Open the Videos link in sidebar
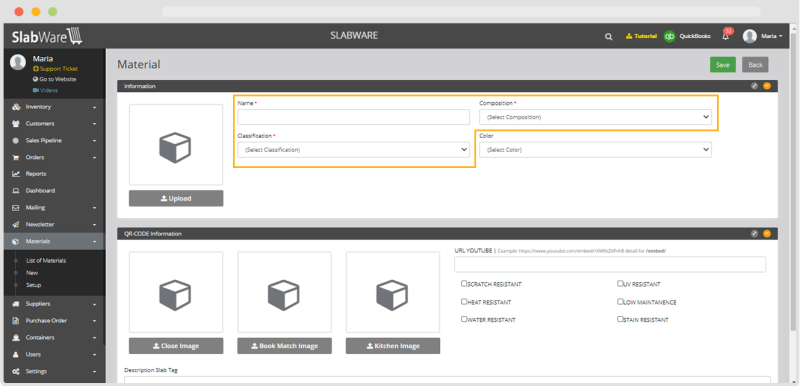Viewport: 800px width, 386px height. 45,90
